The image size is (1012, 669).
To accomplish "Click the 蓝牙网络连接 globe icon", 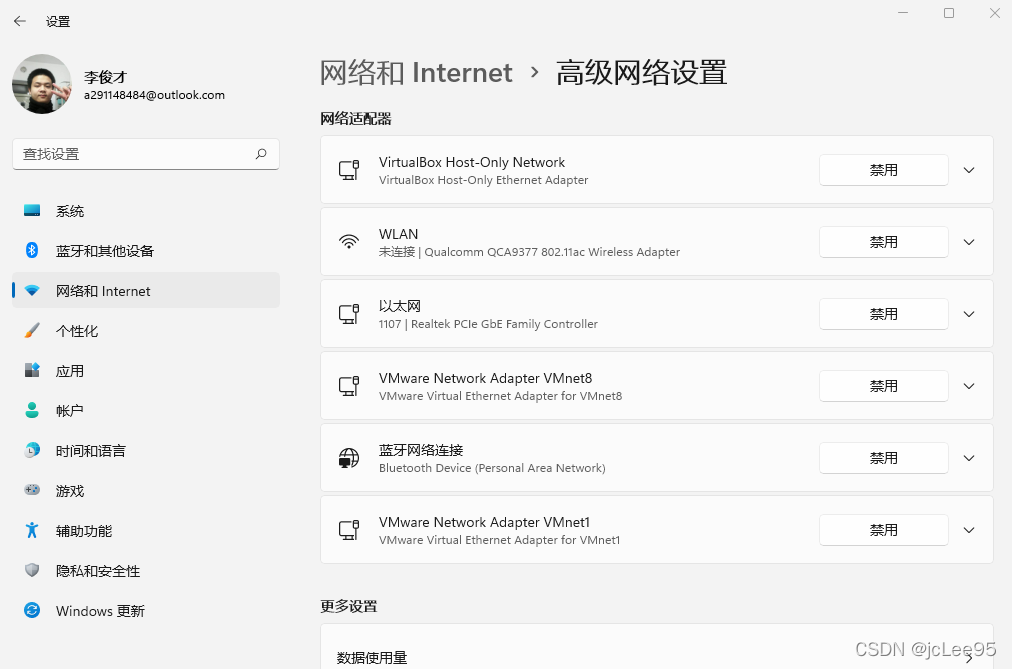I will coord(349,458).
